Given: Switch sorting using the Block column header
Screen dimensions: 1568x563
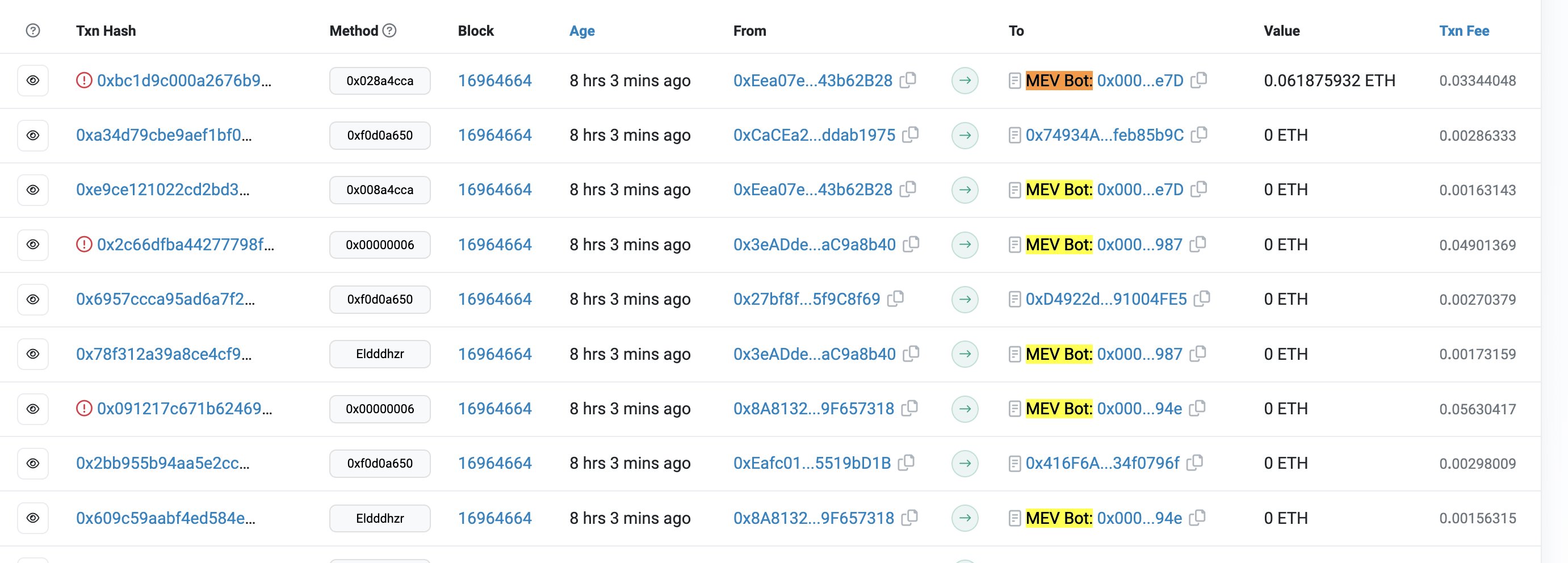Looking at the screenshot, I should pos(476,31).
